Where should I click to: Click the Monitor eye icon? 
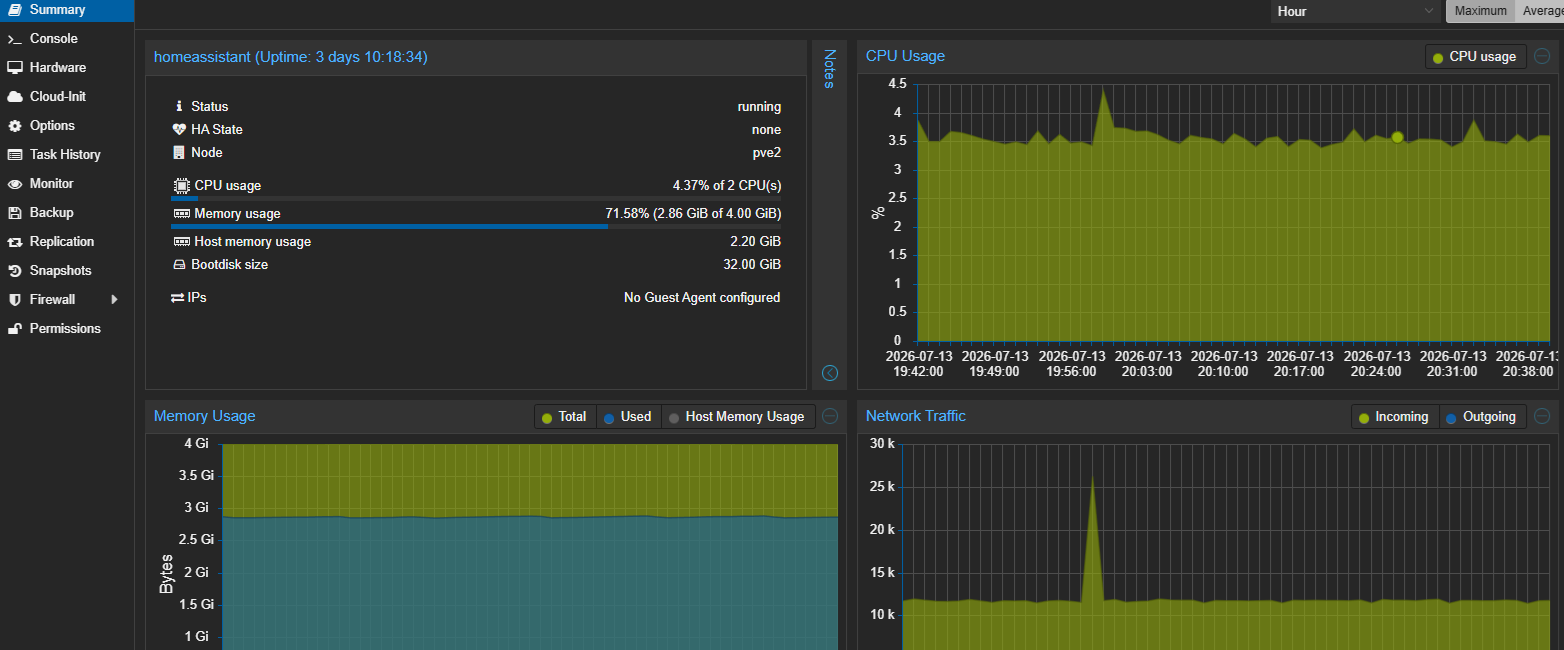[14, 184]
